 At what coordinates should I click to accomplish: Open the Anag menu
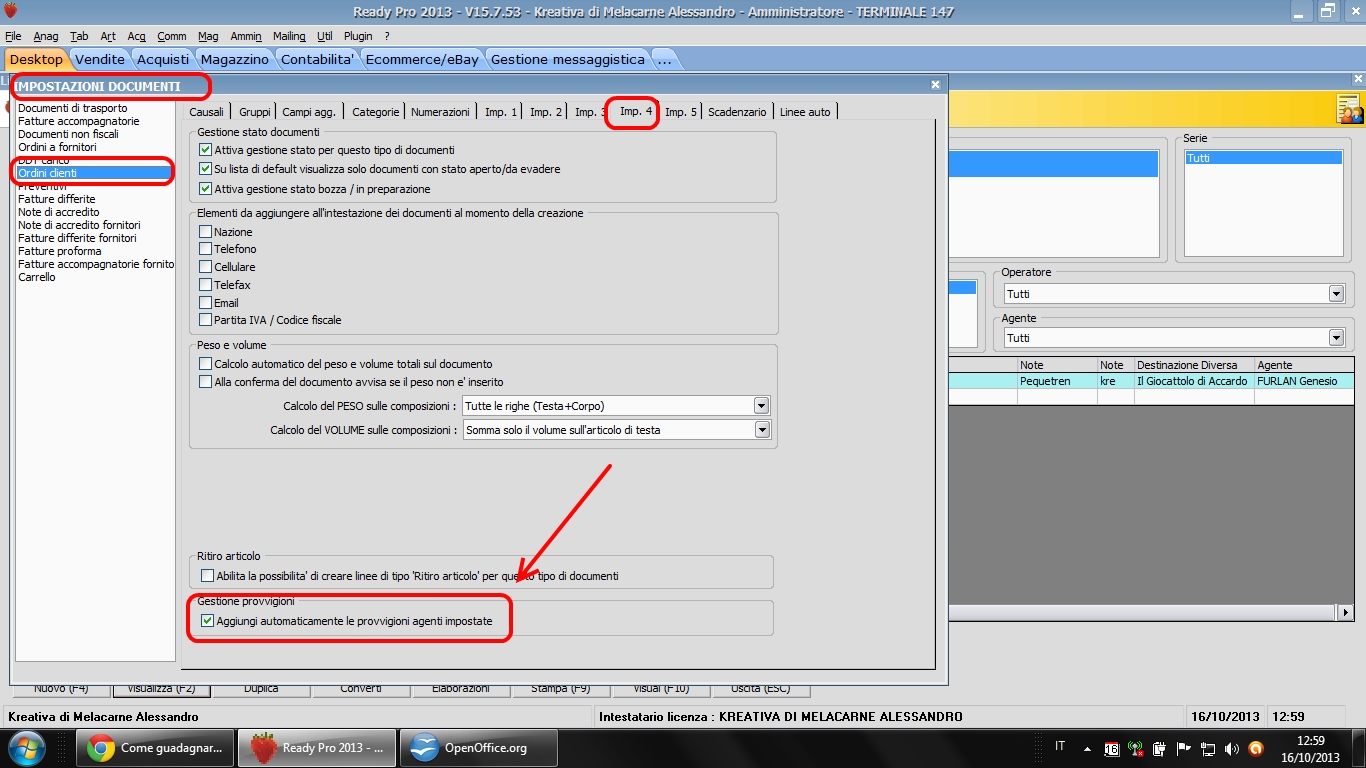pos(45,36)
